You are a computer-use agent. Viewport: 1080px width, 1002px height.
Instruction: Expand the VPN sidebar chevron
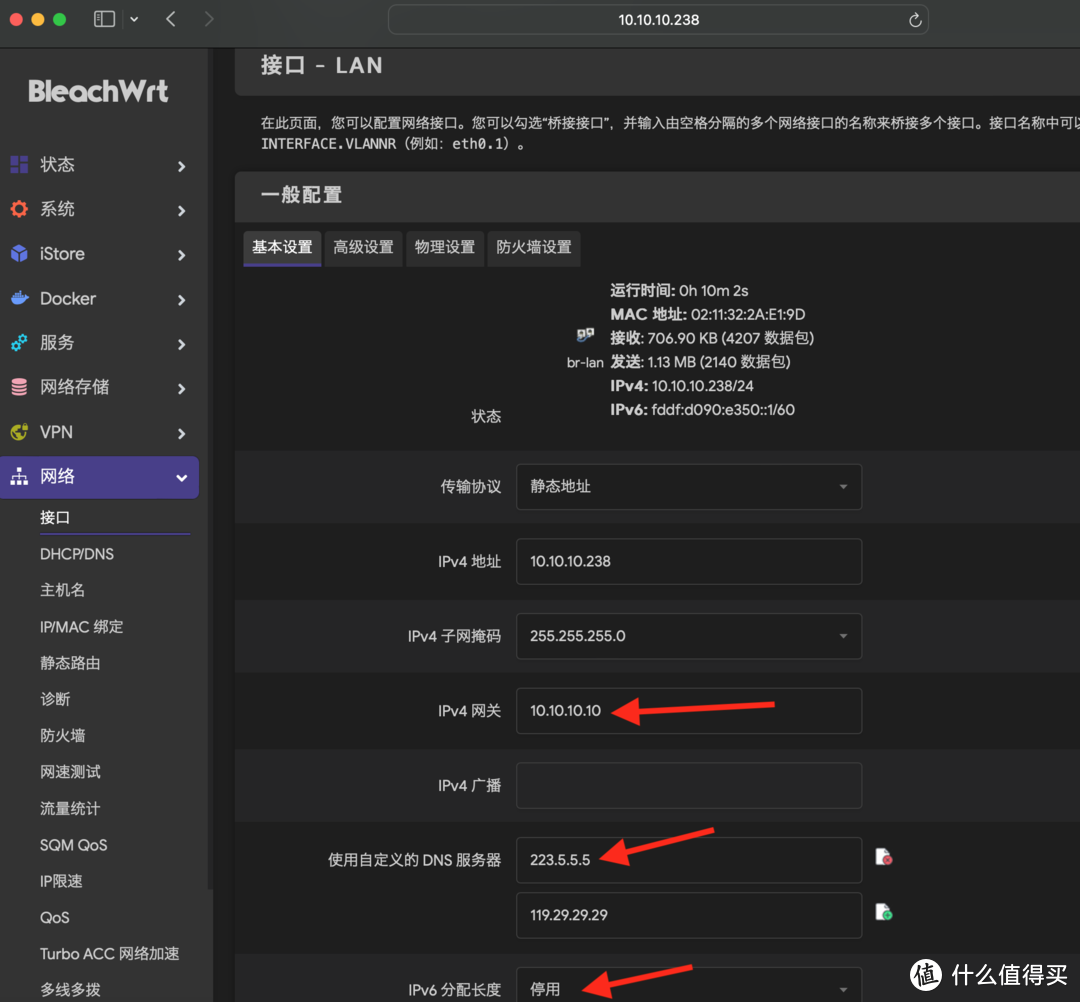point(182,433)
